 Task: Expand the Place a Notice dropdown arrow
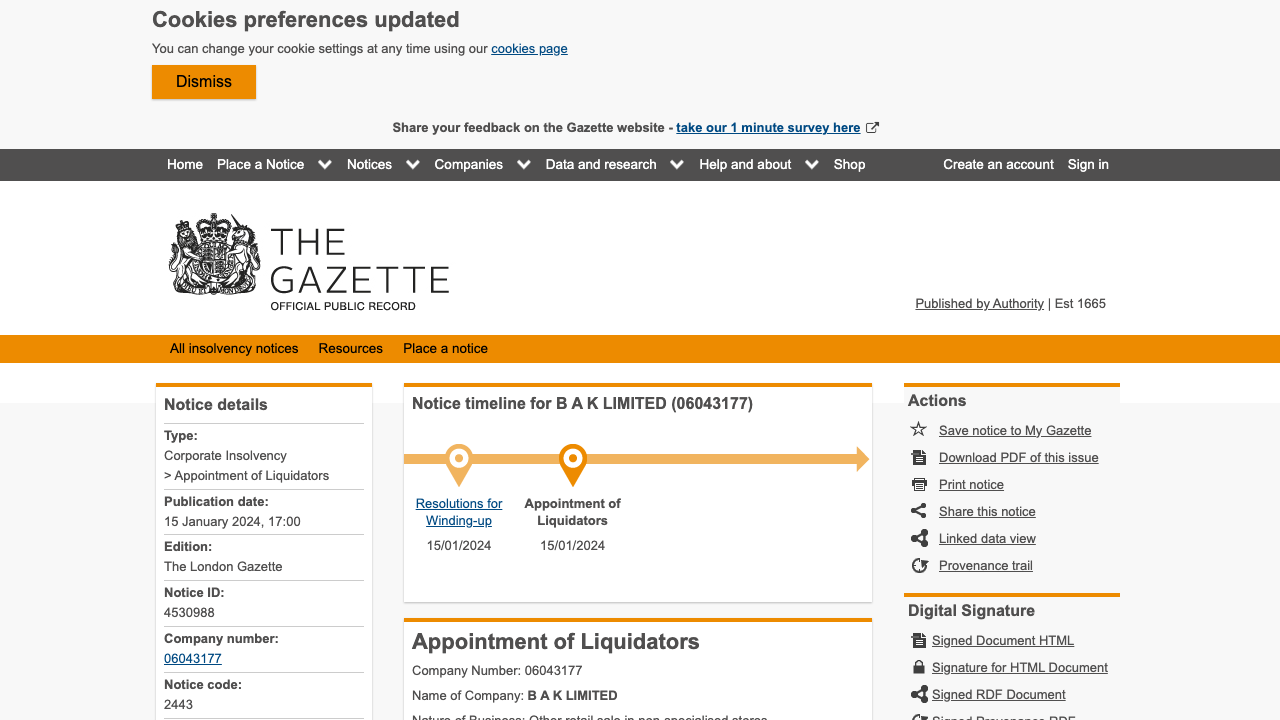325,165
